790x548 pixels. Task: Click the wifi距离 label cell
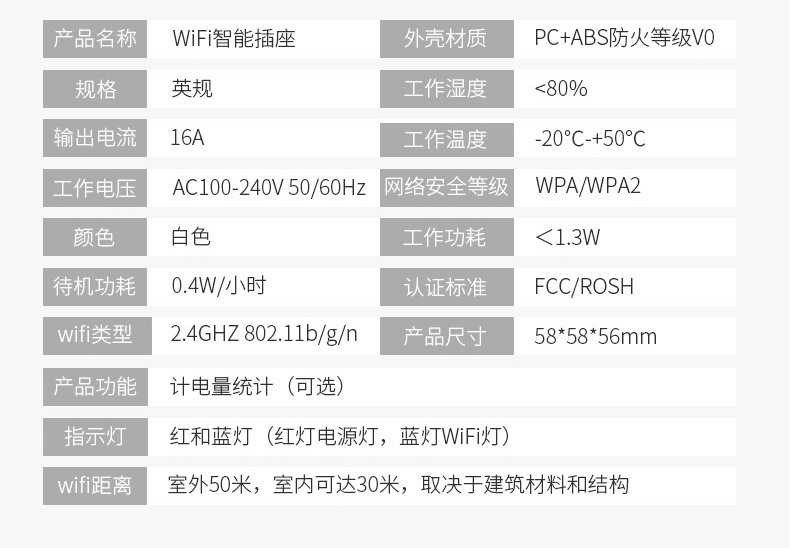pyautogui.click(x=95, y=486)
